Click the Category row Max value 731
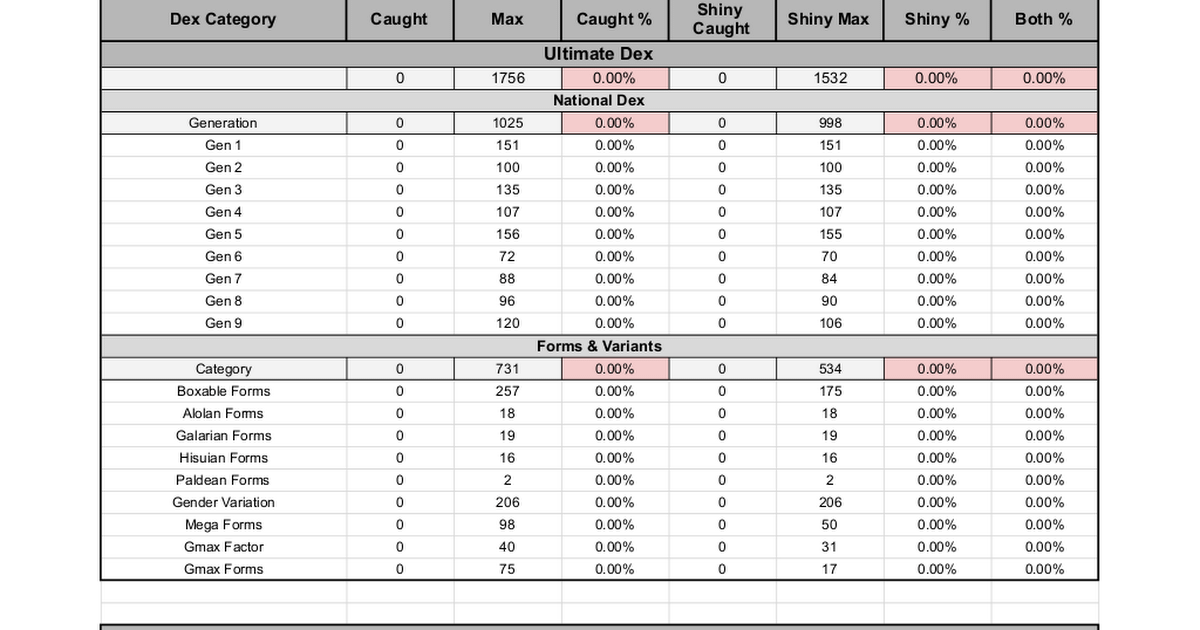 pos(508,369)
